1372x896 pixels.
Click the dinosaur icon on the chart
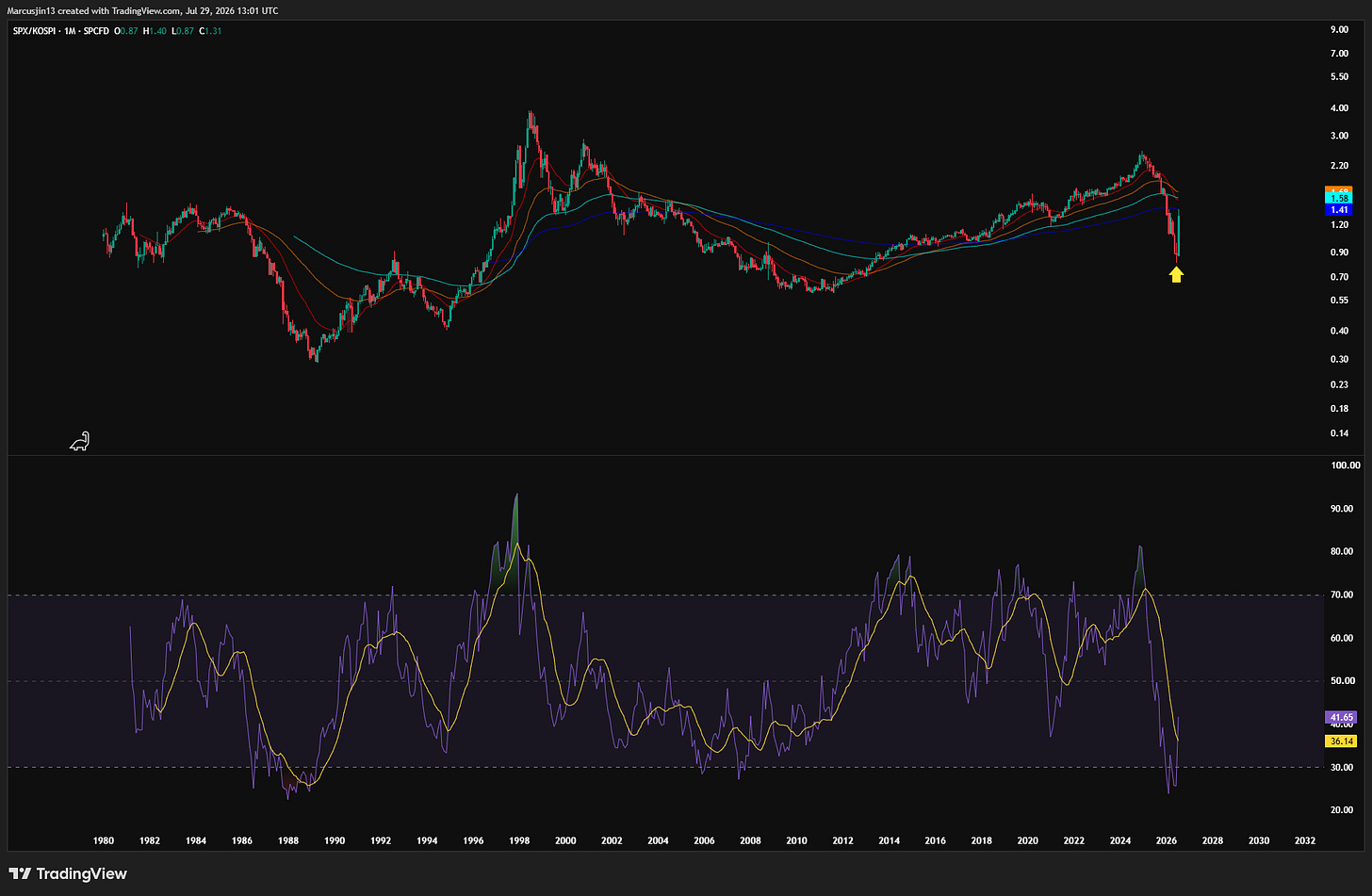80,441
